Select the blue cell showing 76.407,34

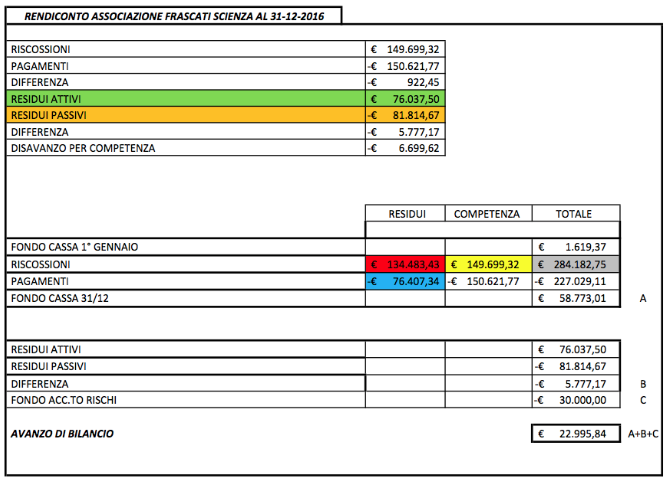[x=405, y=281]
